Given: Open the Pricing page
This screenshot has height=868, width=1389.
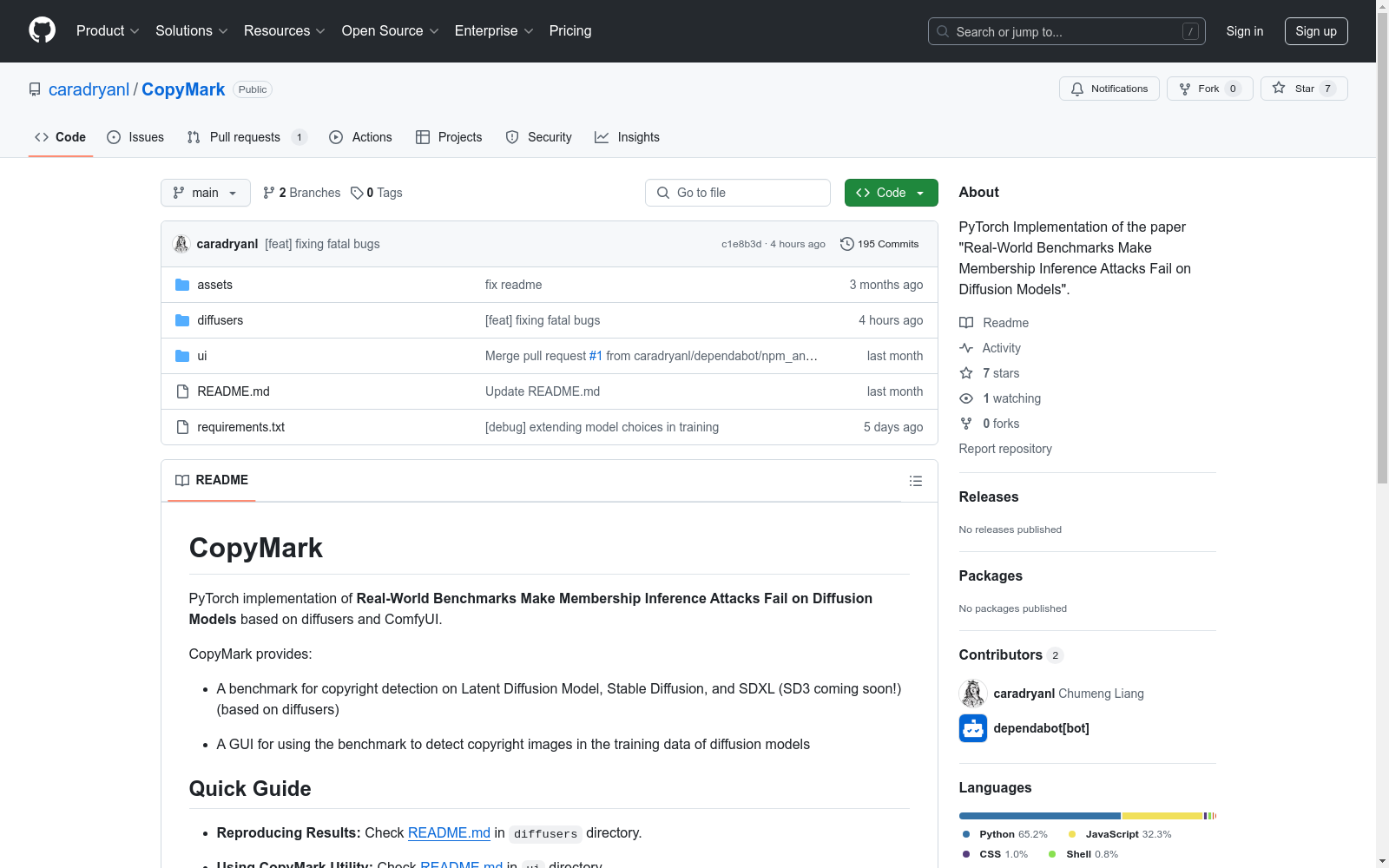Looking at the screenshot, I should pyautogui.click(x=570, y=30).
